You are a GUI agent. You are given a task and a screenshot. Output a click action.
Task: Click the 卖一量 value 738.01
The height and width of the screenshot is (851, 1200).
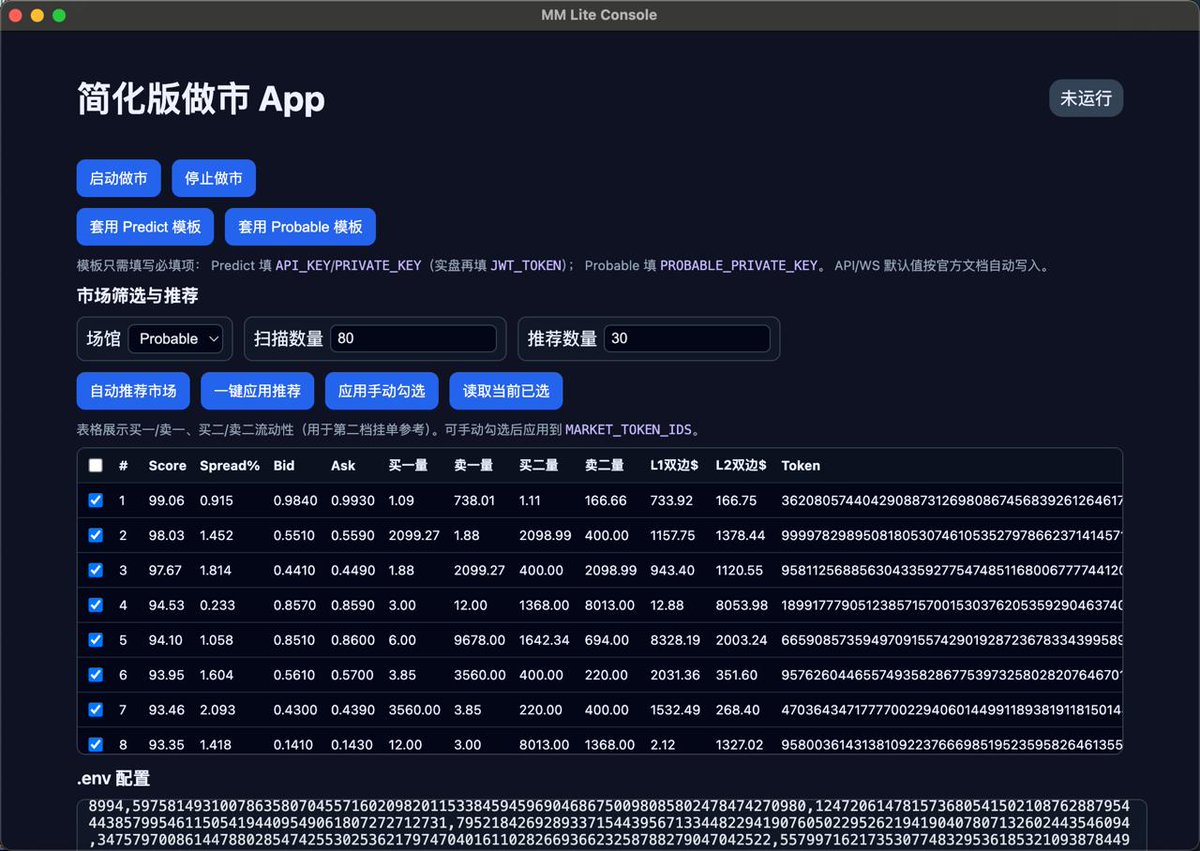474,500
